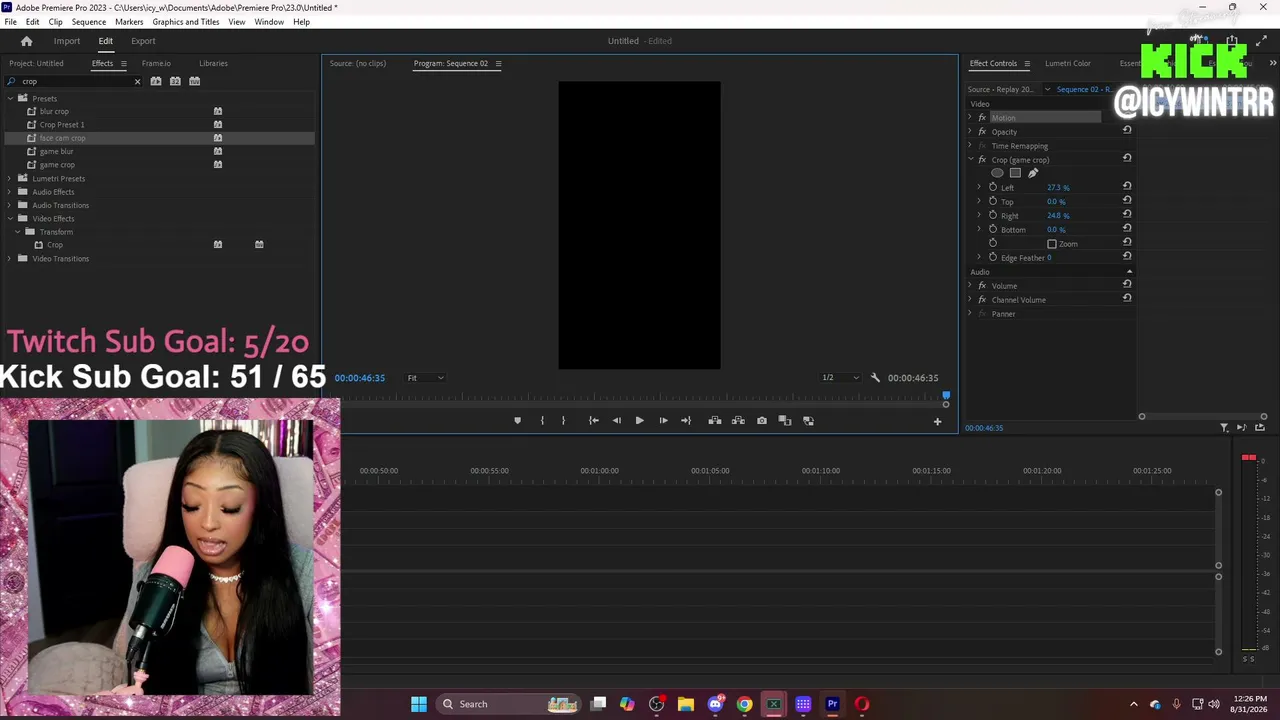The width and height of the screenshot is (1280, 720).
Task: Toggle the Crop fx effect on/off
Action: coord(982,160)
